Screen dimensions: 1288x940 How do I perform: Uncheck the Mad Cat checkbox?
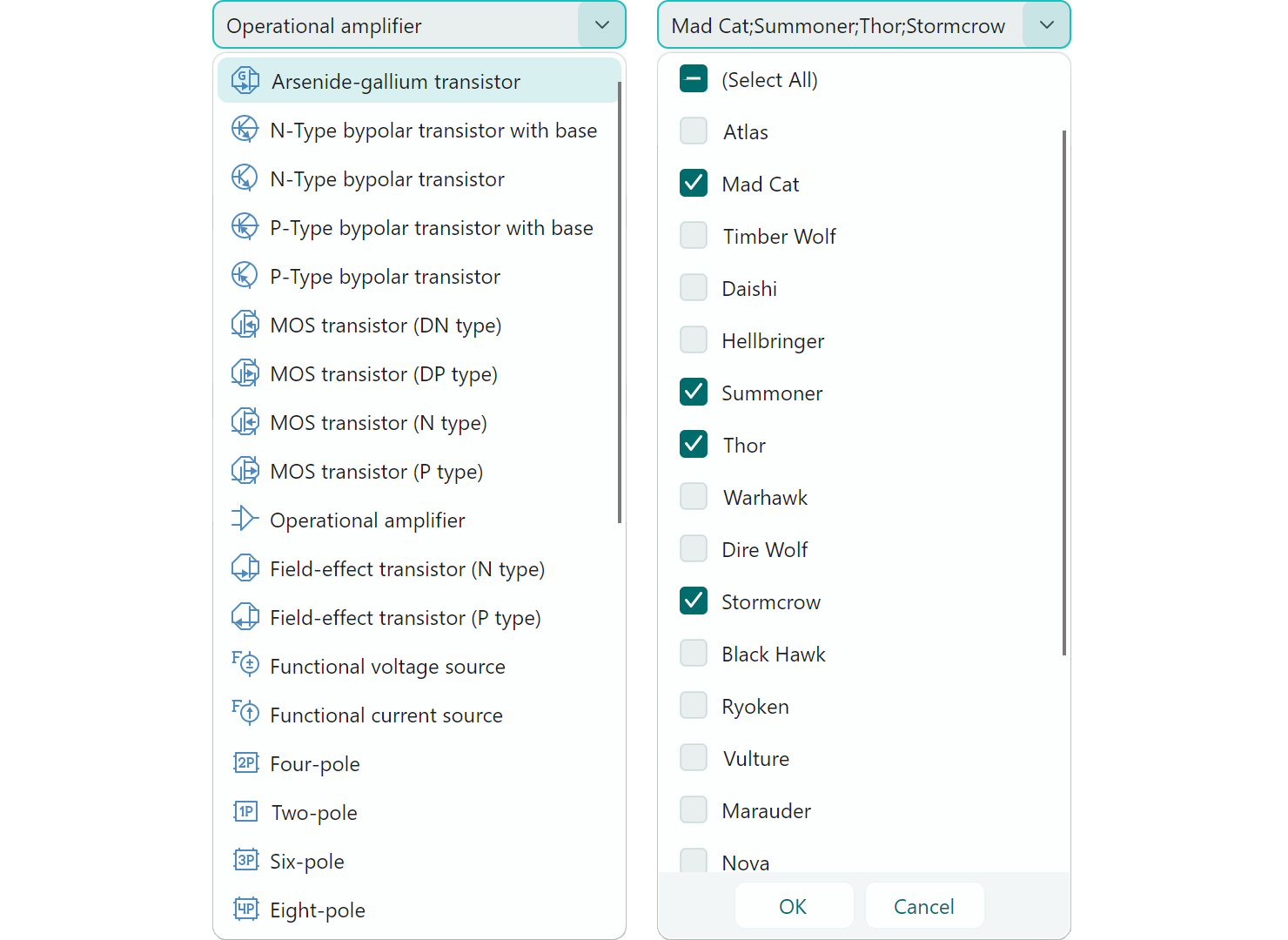[694, 184]
